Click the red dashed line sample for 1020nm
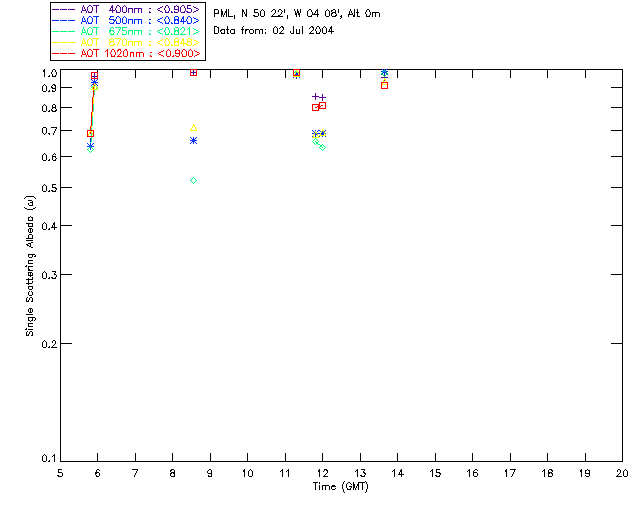 (x=64, y=53)
